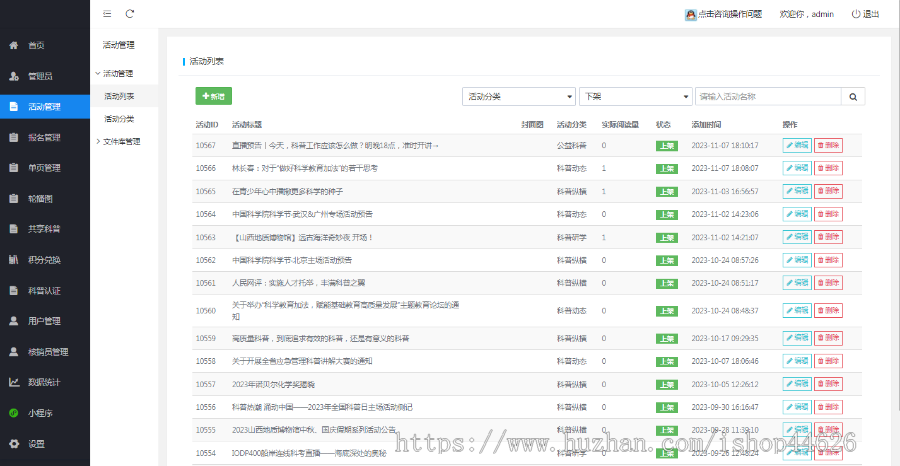900x466 pixels.
Task: Click the QQ consult icon
Action: [x=690, y=14]
